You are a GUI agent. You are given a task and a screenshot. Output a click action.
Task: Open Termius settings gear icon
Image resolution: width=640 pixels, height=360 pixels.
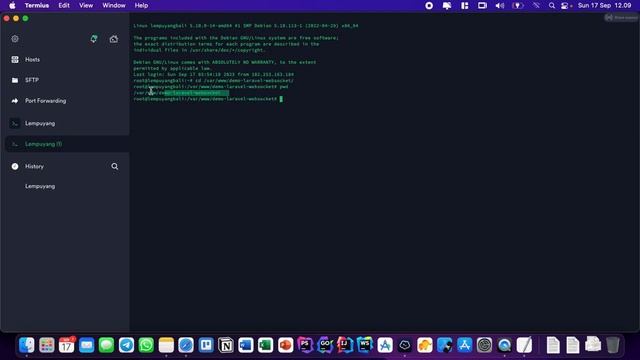tap(15, 39)
